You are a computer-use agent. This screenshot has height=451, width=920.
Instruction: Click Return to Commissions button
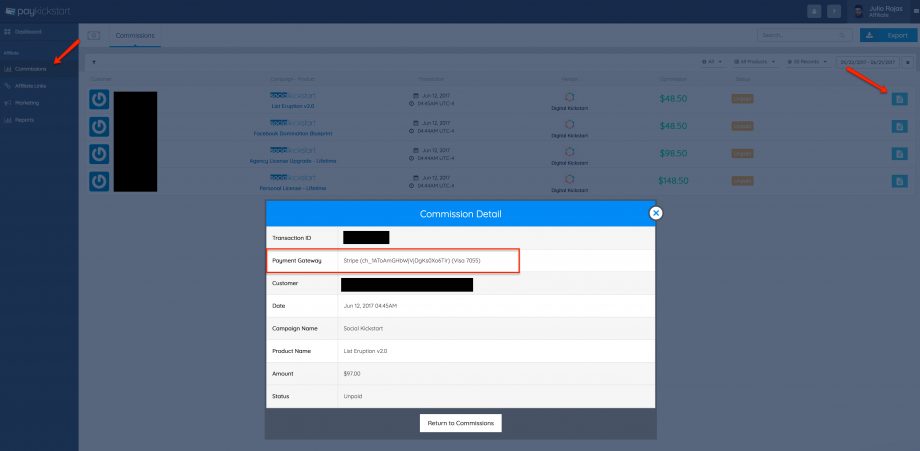[460, 423]
